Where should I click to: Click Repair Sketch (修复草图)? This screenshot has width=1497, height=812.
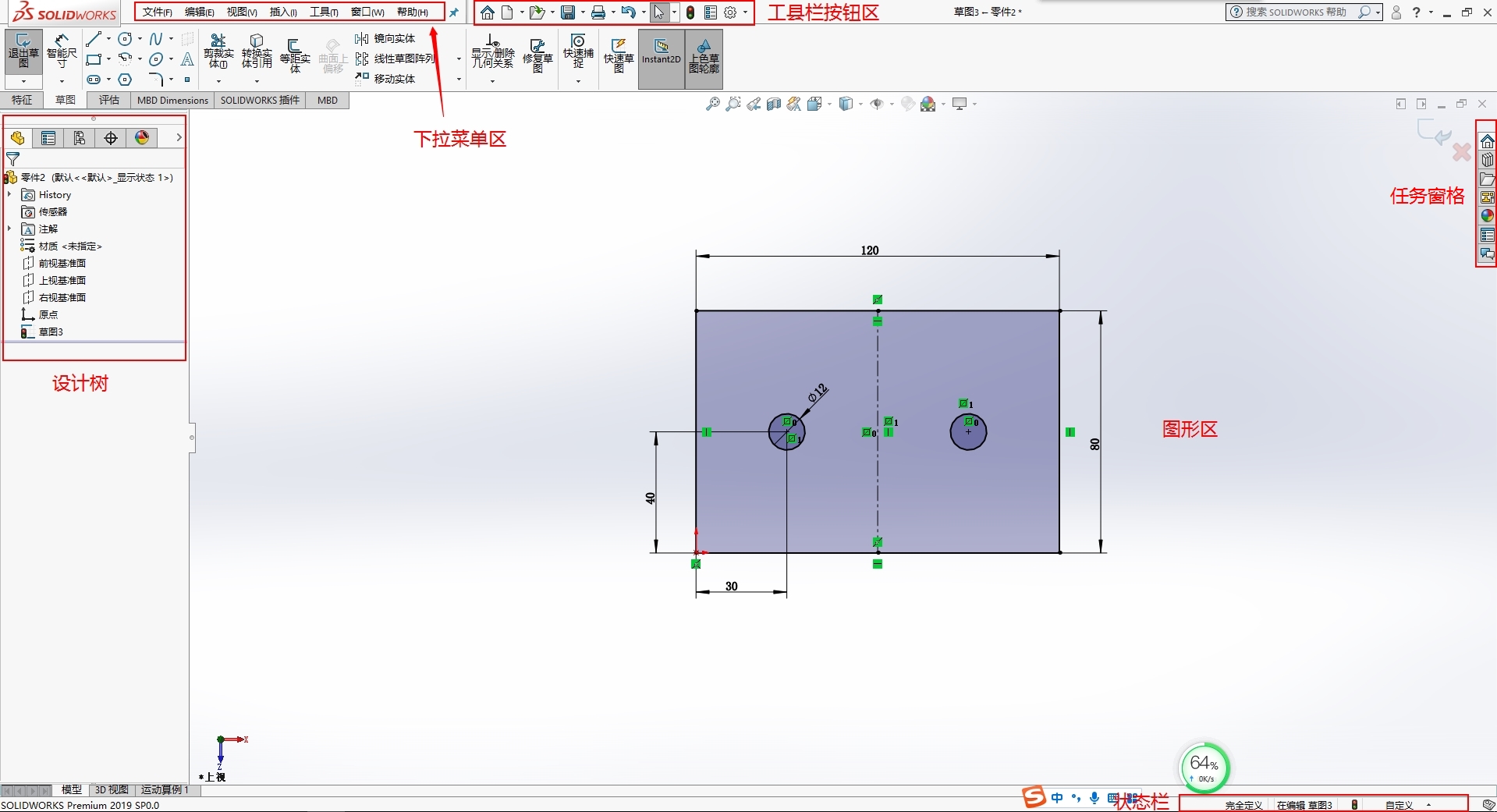coord(537,55)
